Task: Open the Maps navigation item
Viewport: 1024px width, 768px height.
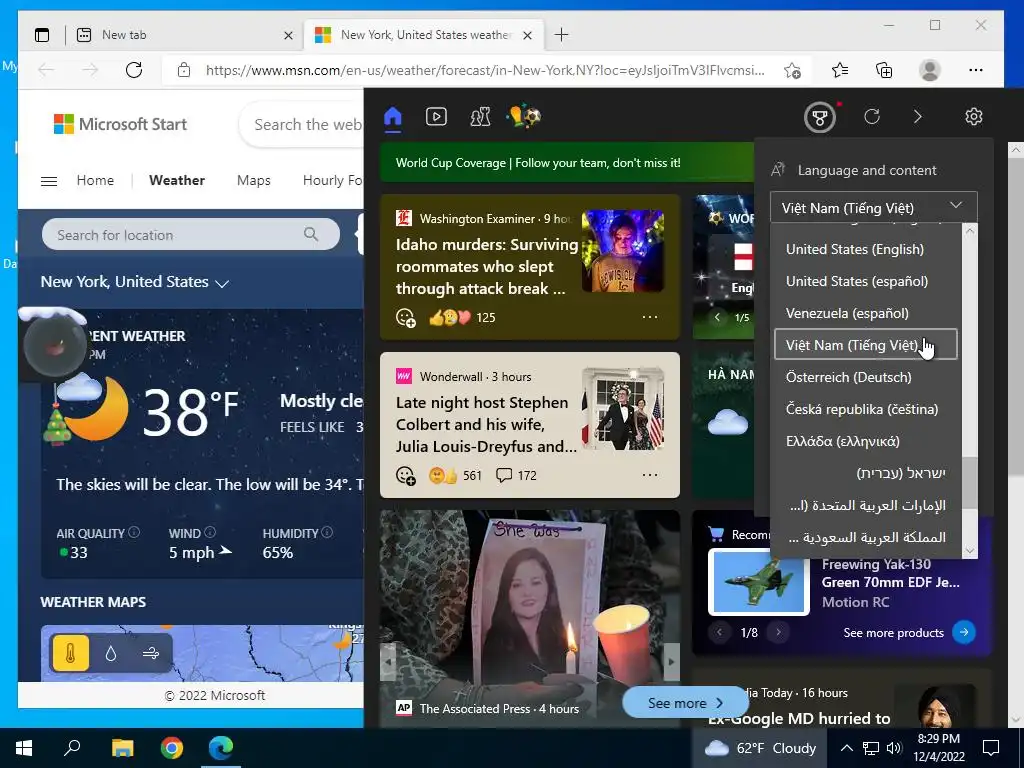Action: (x=253, y=180)
